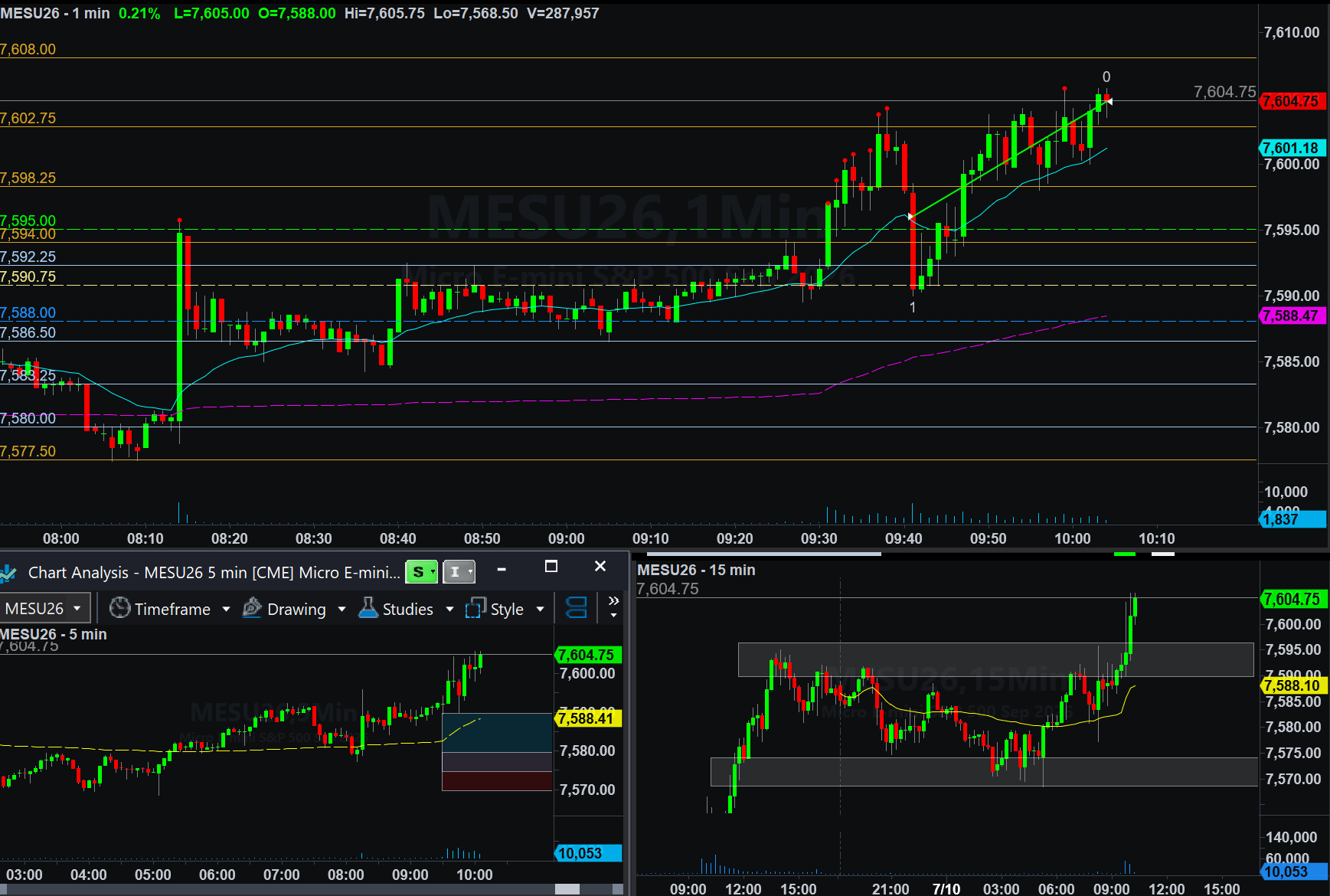Click the O=7,588.00 open value
Viewport: 1330px width, 896px height.
[x=297, y=13]
